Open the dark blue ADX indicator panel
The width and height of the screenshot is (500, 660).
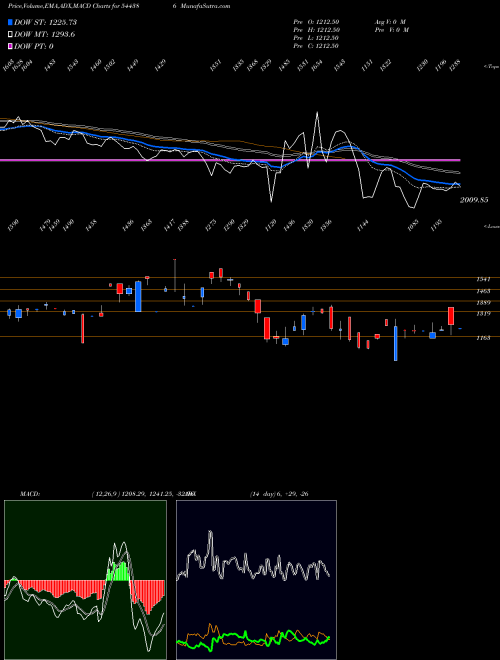tap(256, 580)
